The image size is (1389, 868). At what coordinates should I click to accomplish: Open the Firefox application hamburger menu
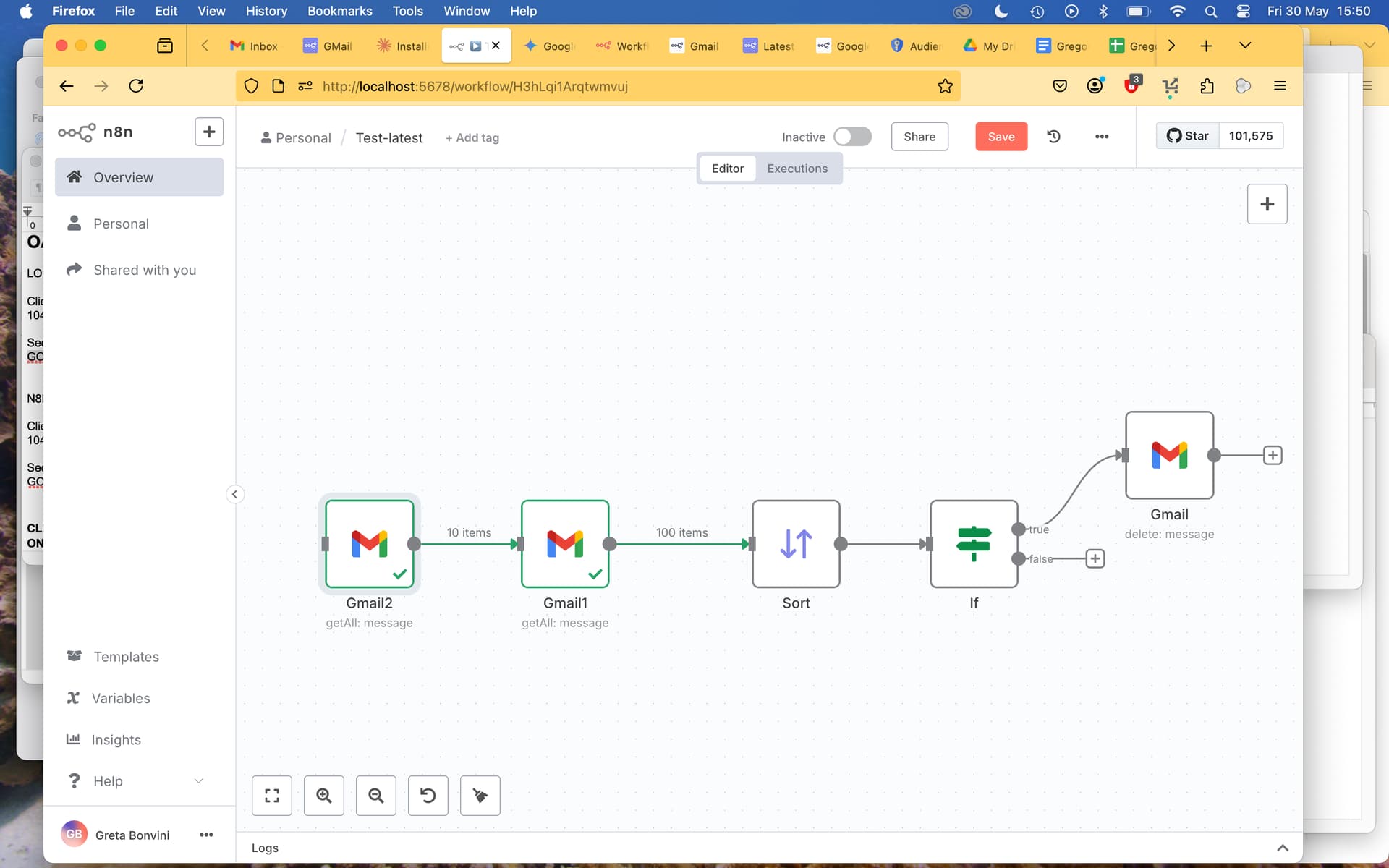click(x=1280, y=86)
